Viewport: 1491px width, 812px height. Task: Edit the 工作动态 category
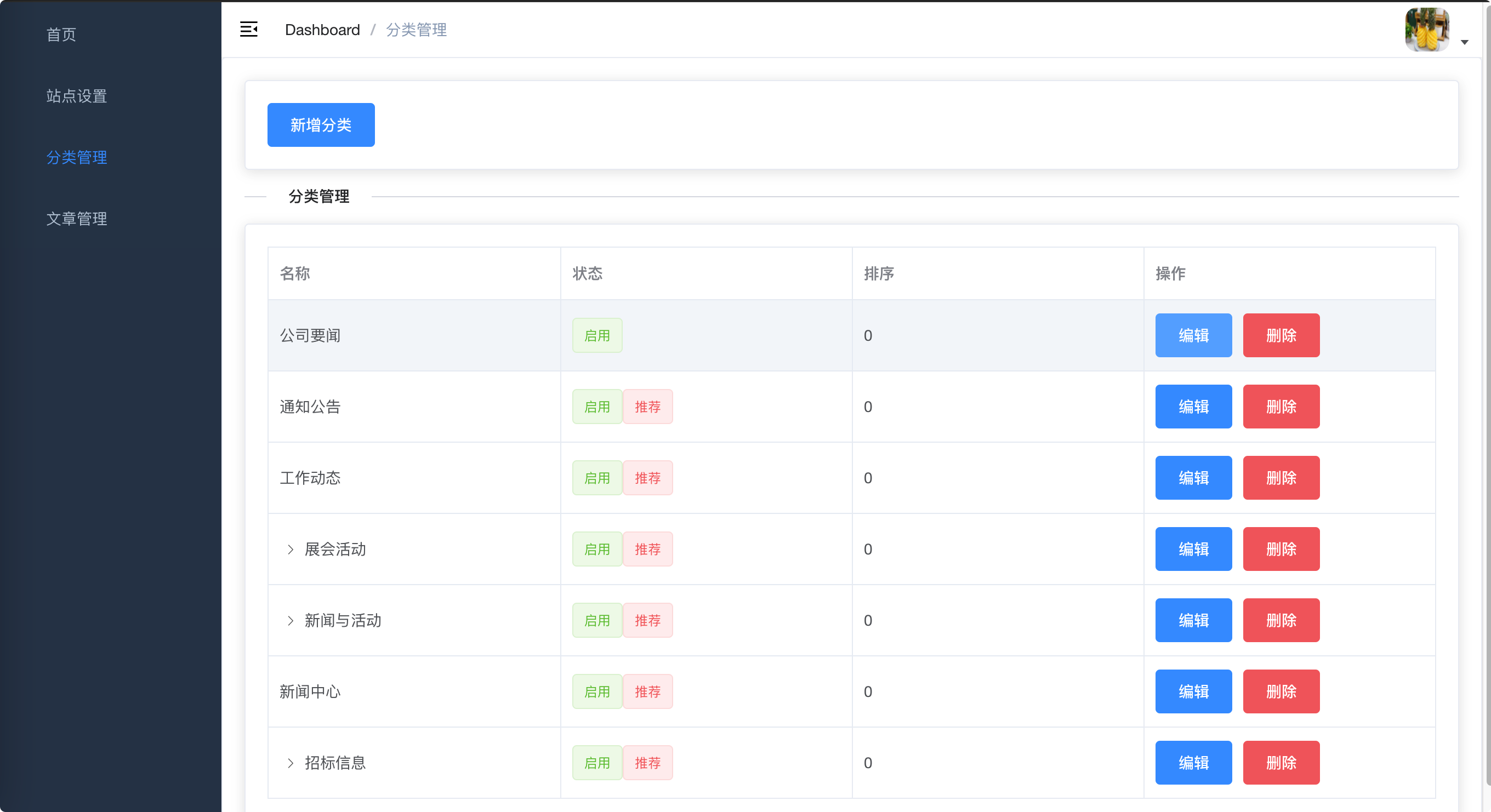point(1193,478)
